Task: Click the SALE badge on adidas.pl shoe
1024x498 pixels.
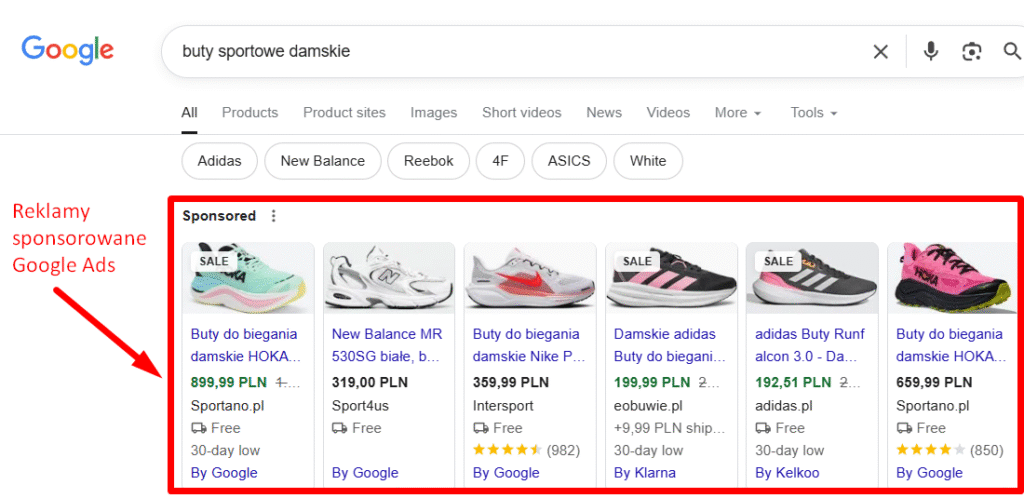Action: tap(778, 261)
